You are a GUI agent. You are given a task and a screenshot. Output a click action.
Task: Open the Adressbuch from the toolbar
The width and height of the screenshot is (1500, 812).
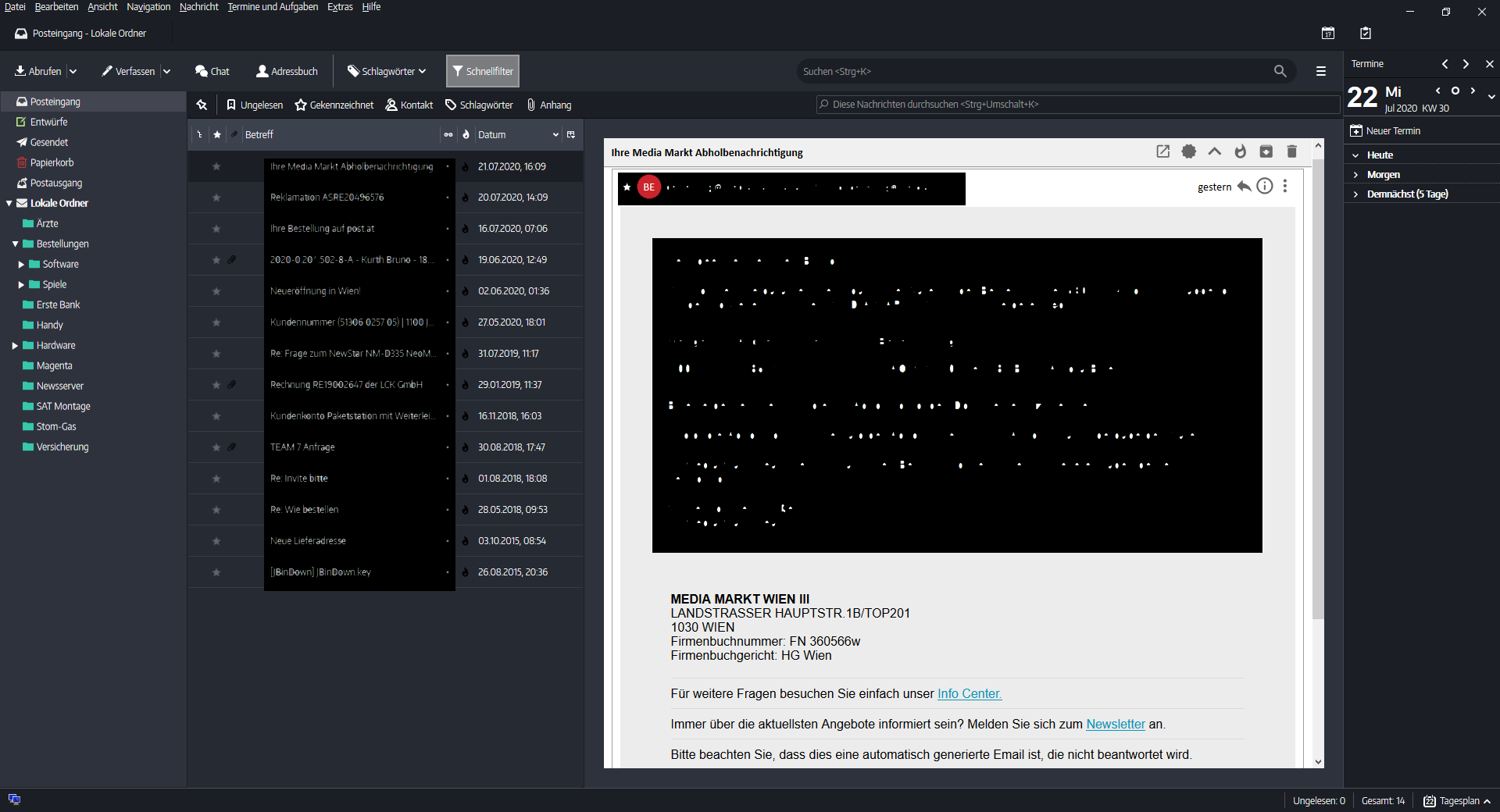[x=287, y=71]
